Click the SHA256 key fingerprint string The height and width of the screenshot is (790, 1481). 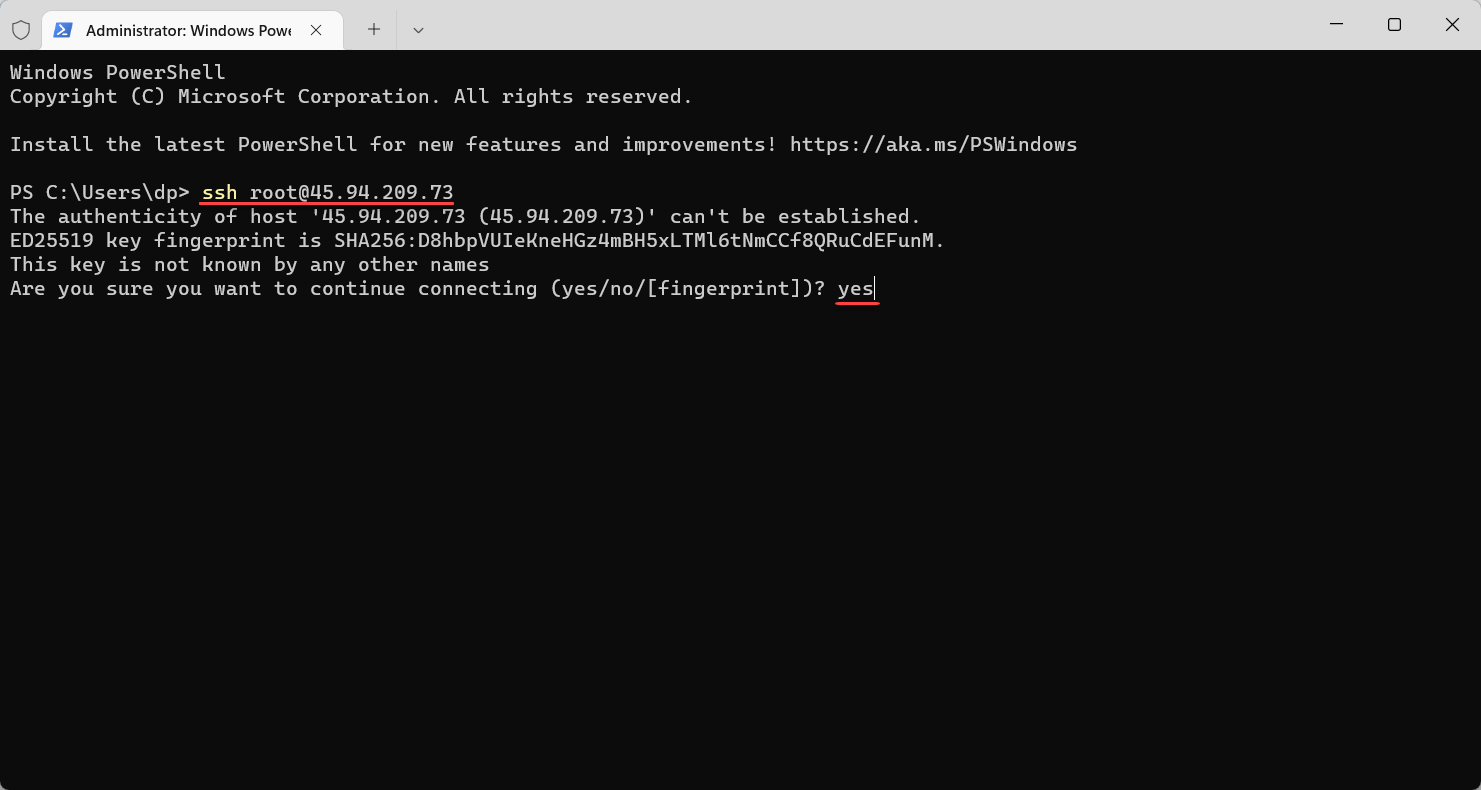[x=639, y=241]
